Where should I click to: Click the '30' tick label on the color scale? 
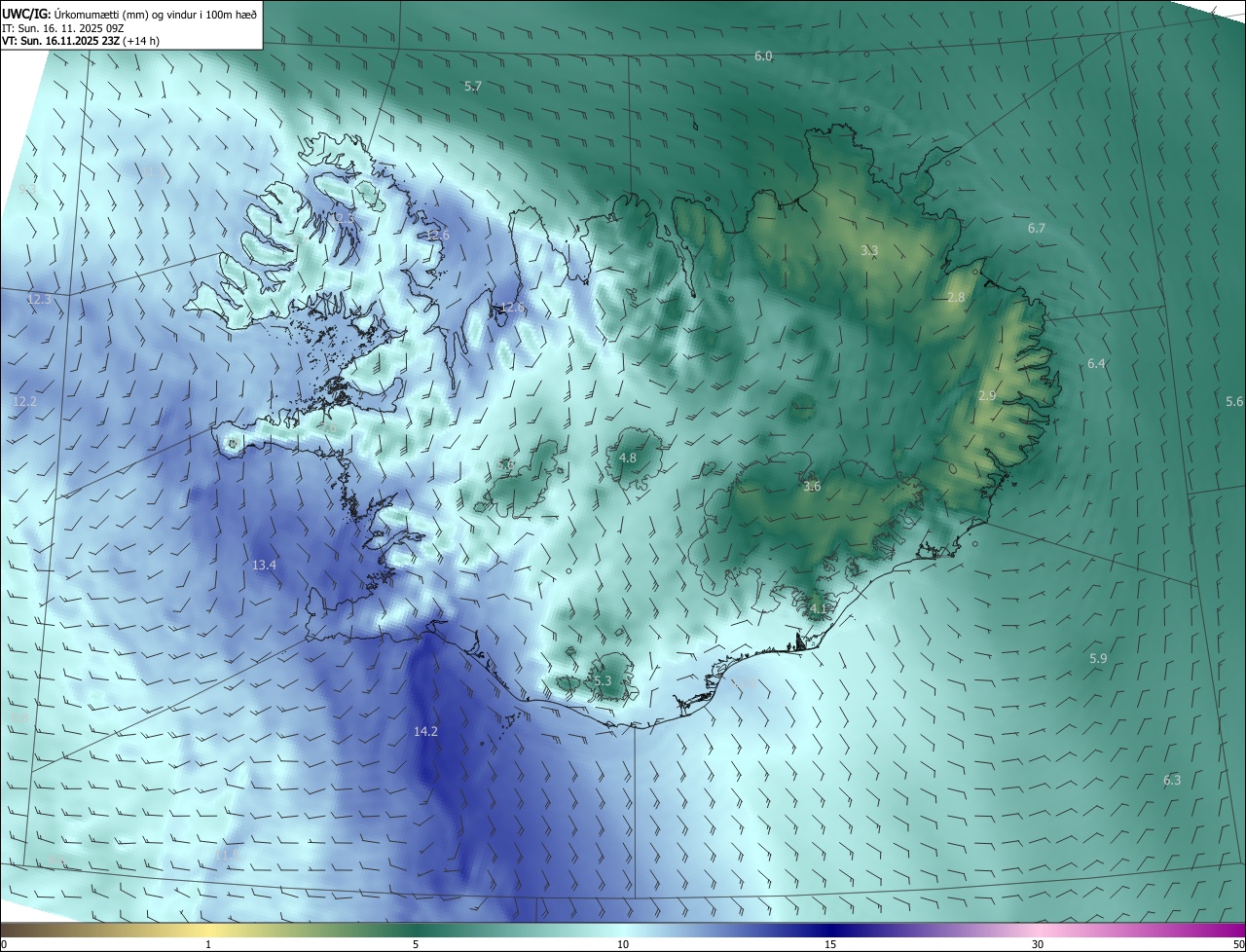(1038, 944)
